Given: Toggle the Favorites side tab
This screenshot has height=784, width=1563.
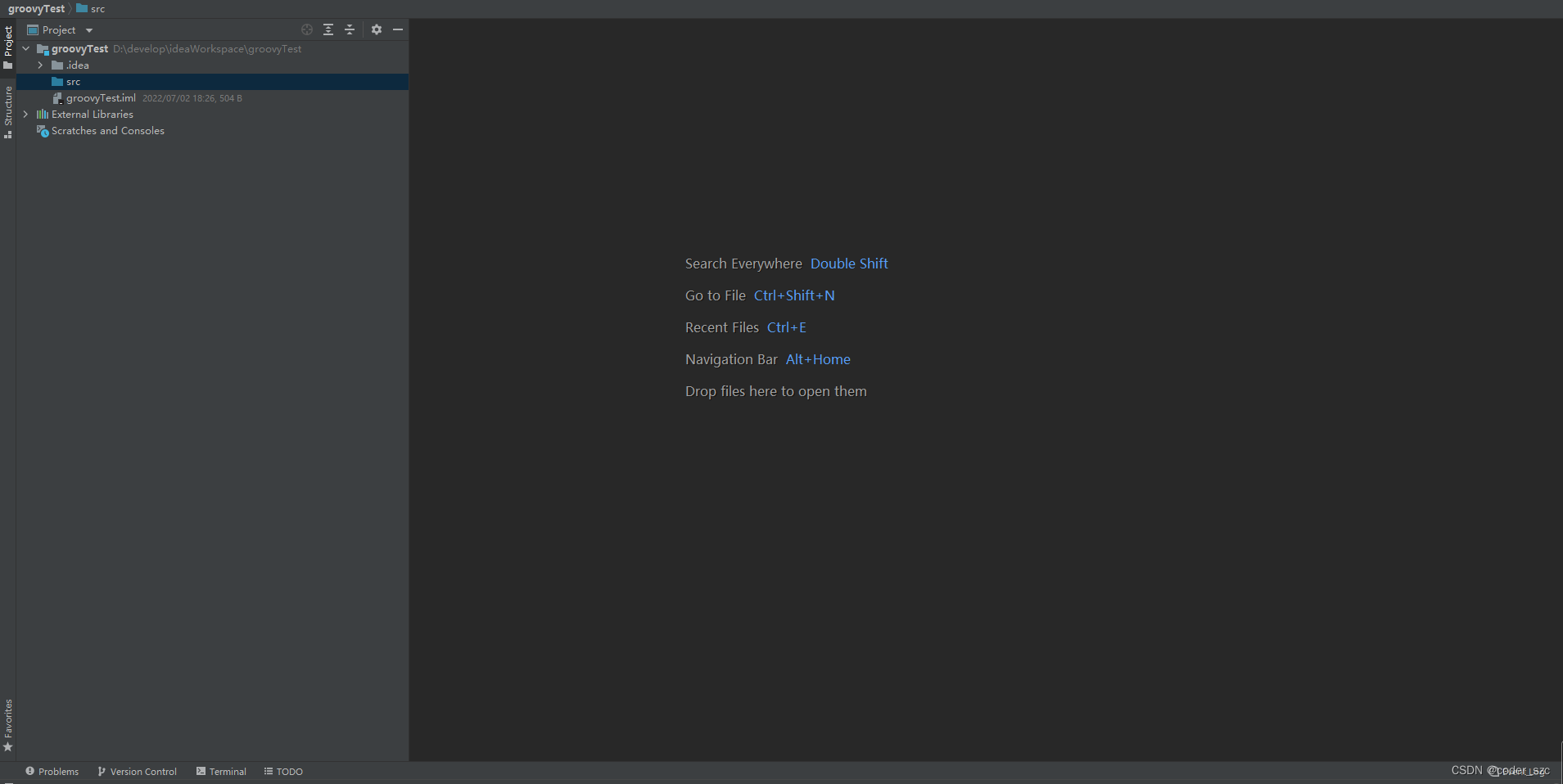Looking at the screenshot, I should 8,725.
